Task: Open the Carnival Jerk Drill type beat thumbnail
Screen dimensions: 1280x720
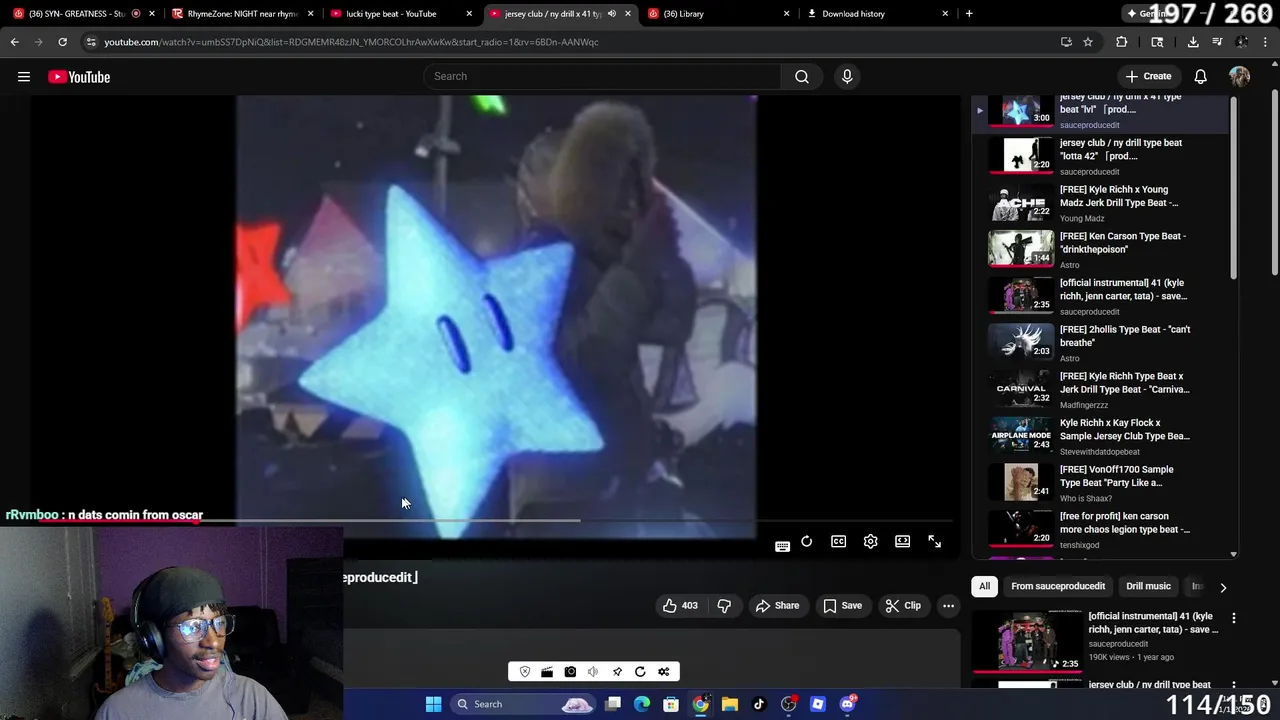Action: [x=1021, y=389]
